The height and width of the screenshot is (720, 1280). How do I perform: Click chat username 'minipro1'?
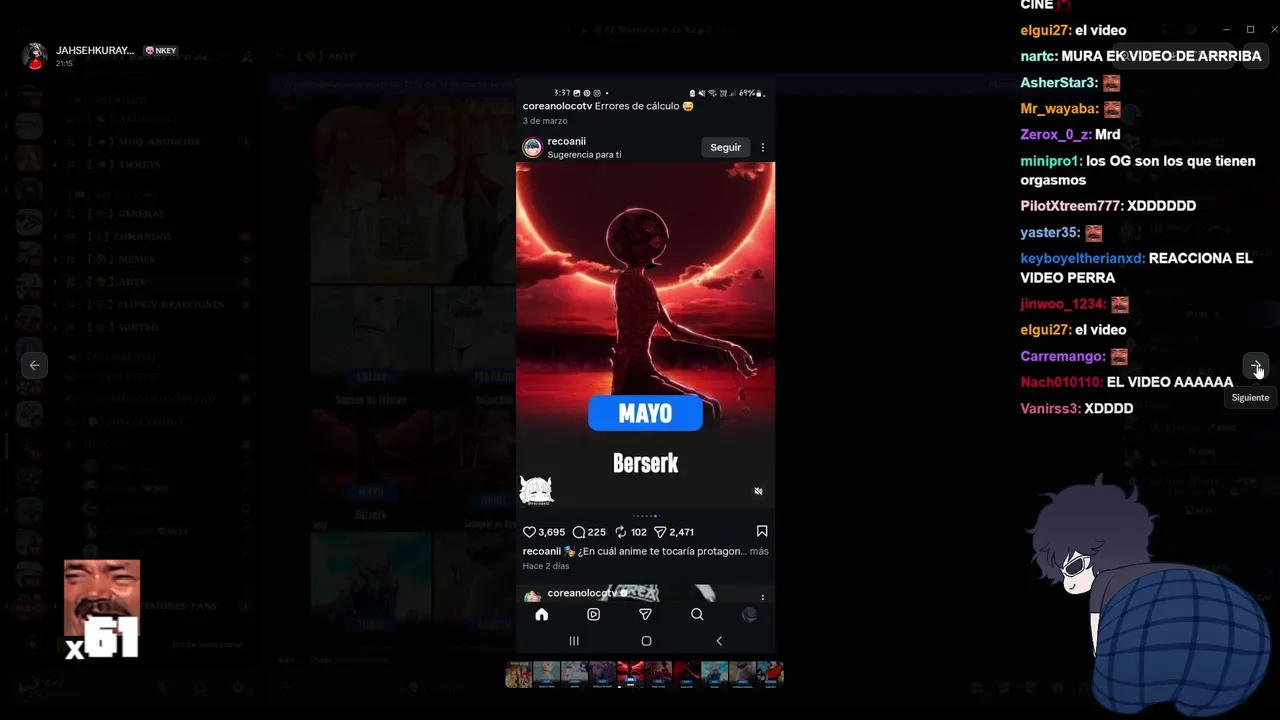tap(1050, 161)
